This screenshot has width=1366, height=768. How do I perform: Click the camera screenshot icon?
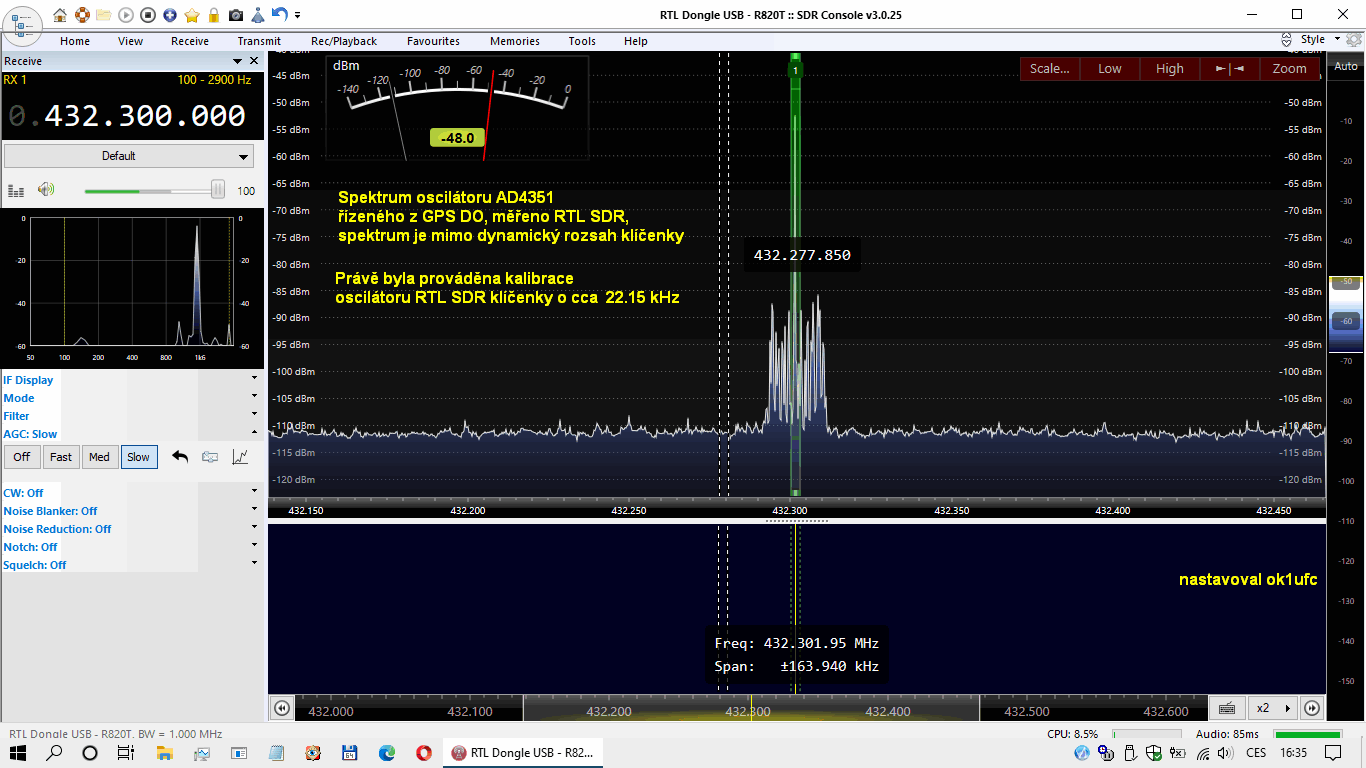236,15
